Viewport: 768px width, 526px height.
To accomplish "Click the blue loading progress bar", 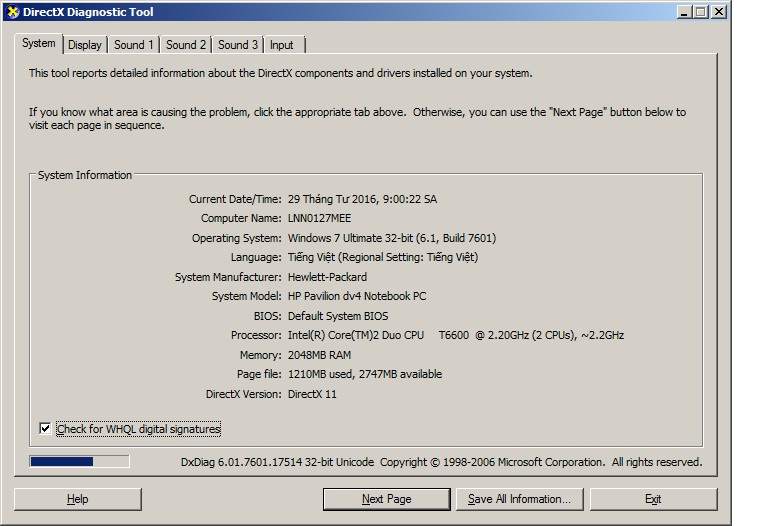I will click(x=79, y=462).
